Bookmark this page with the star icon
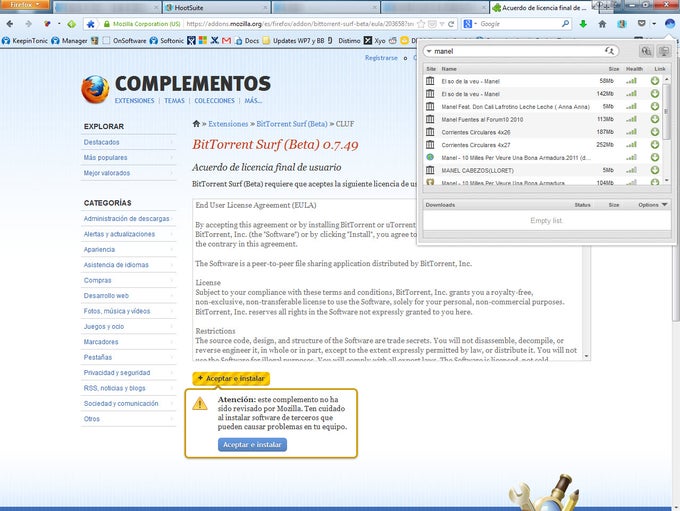Image resolution: width=680 pixels, height=511 pixels. coord(421,24)
